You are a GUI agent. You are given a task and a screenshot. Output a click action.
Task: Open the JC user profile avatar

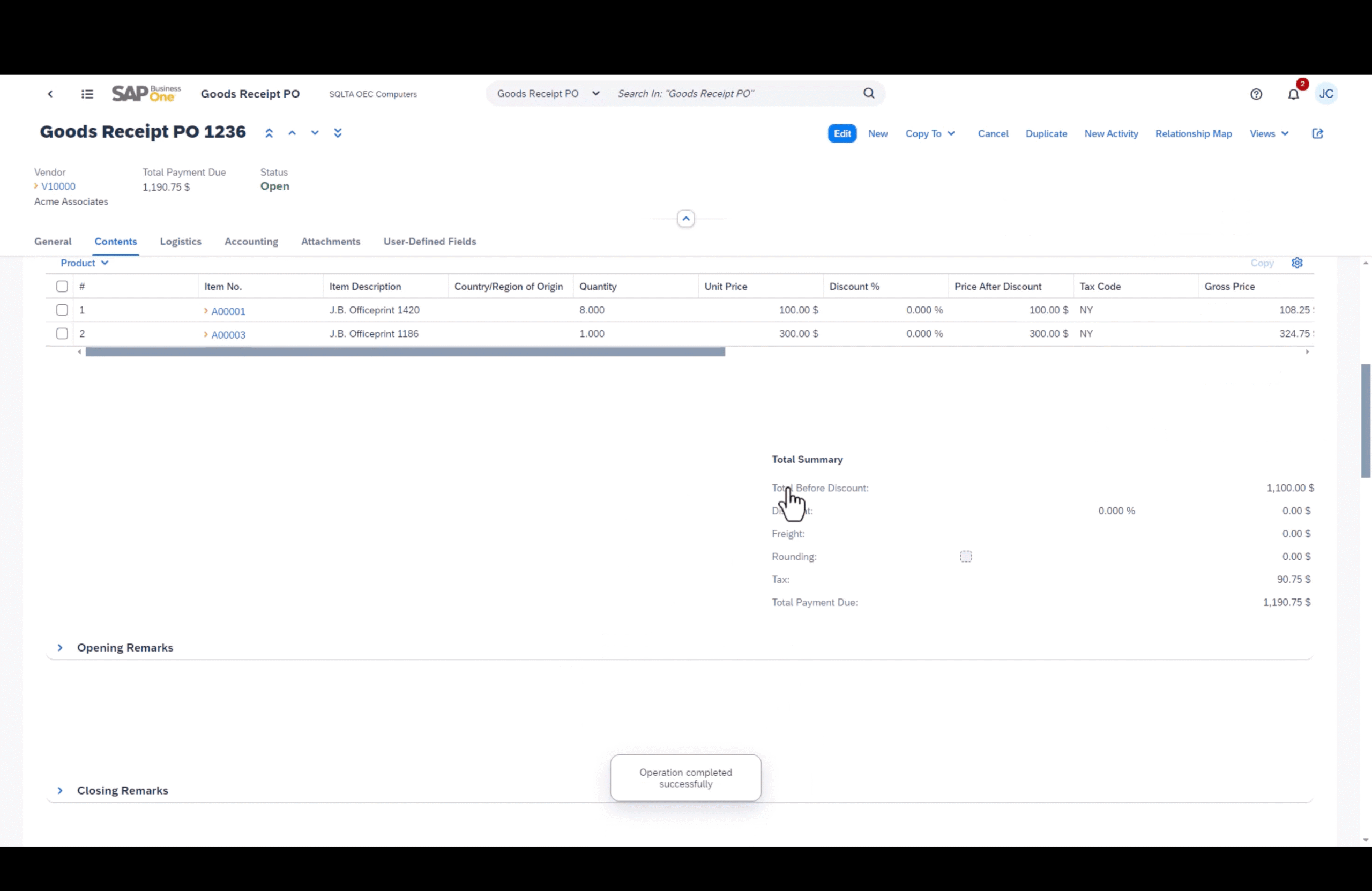1326,94
